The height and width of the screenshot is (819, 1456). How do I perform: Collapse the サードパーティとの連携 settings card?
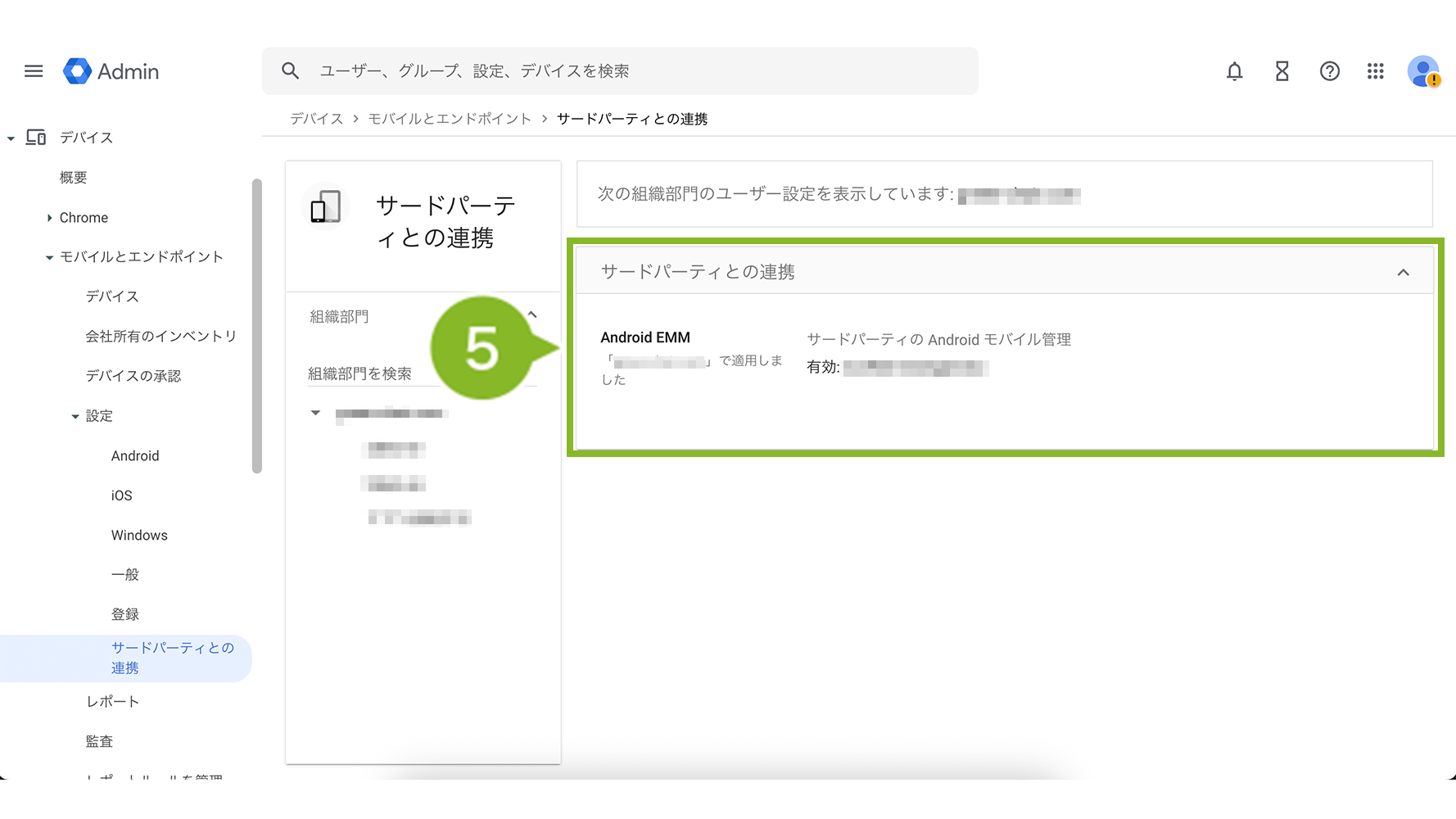(1403, 273)
